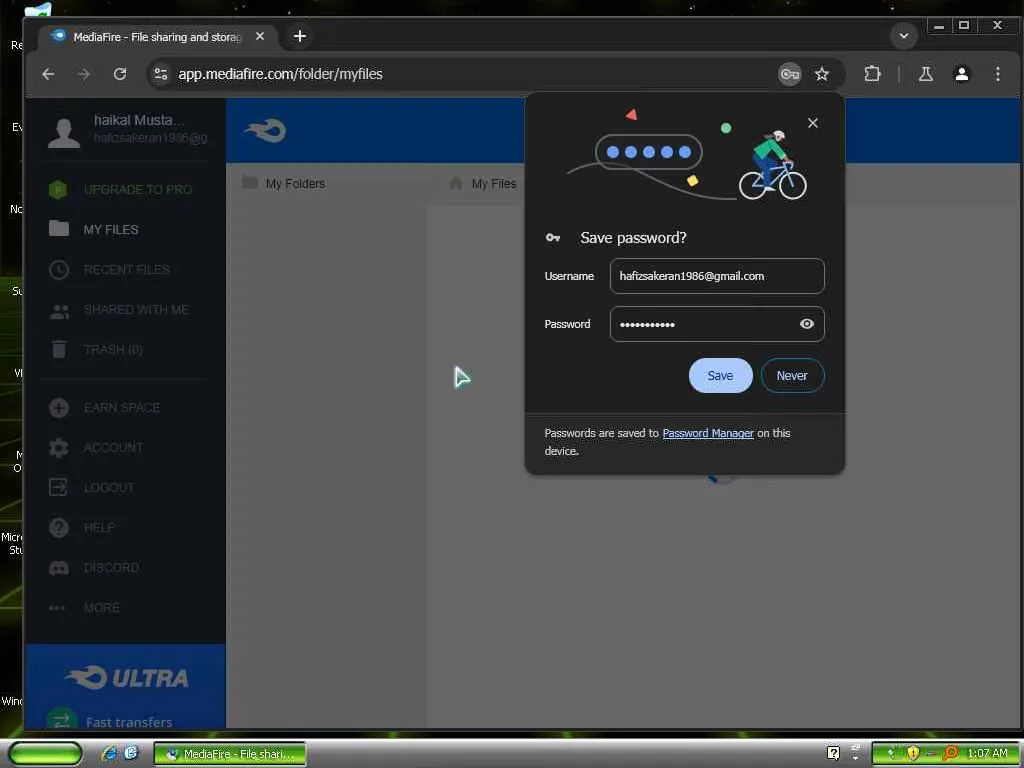Click the Start button on taskbar
The image size is (1024, 768).
45,754
